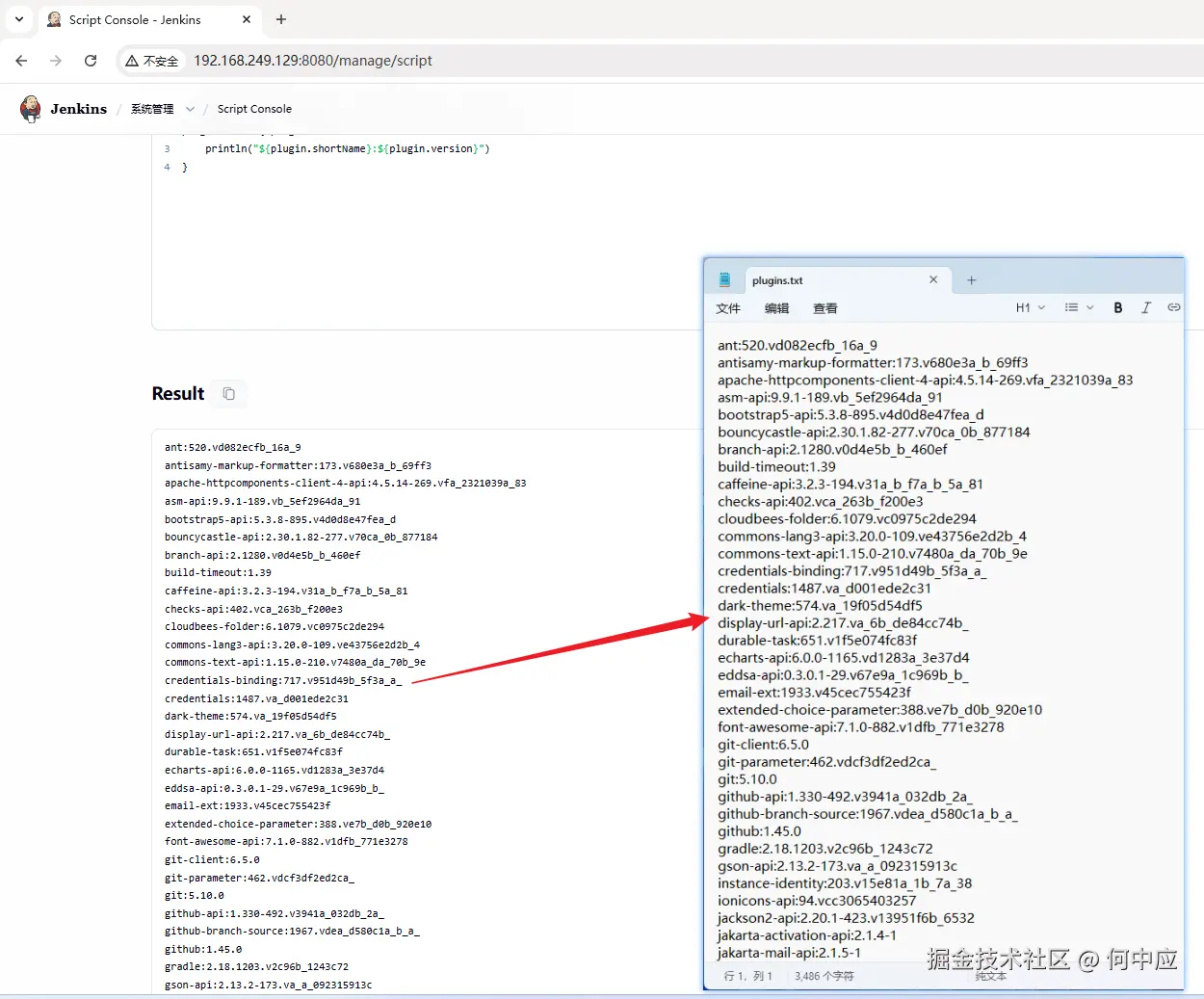Click 'durable-task' line in Jenkins Result
Screen dimensions: 1204x999
click(253, 751)
